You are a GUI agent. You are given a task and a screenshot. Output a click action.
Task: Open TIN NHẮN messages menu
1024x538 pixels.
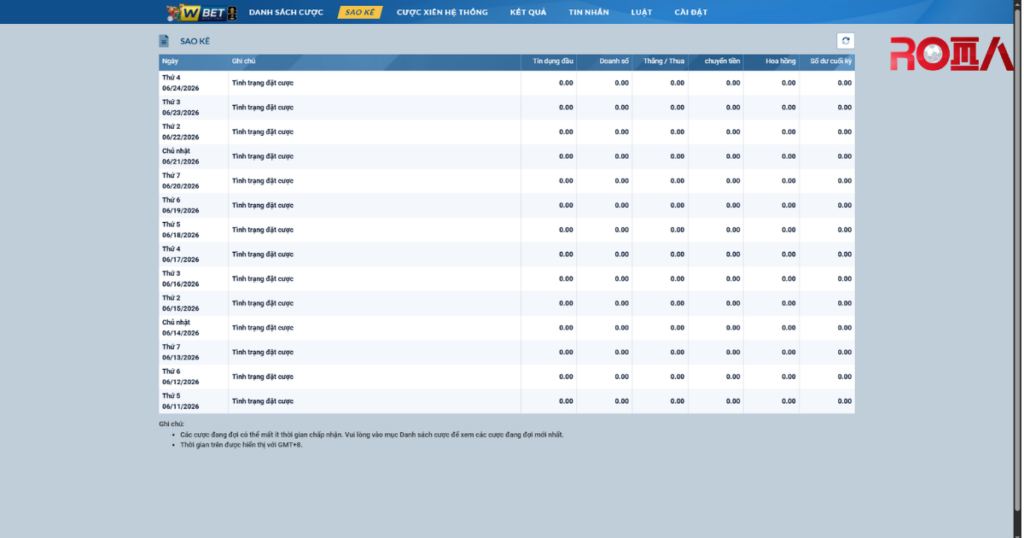[588, 12]
